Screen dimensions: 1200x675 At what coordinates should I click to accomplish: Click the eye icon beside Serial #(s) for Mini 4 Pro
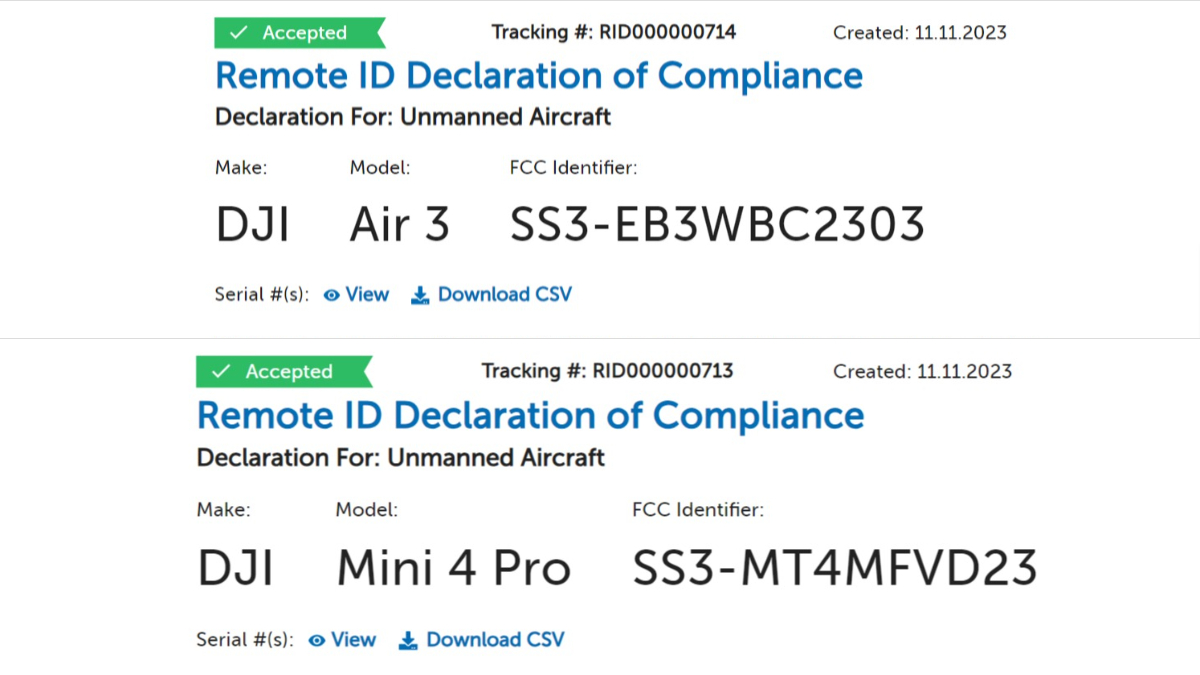point(317,640)
